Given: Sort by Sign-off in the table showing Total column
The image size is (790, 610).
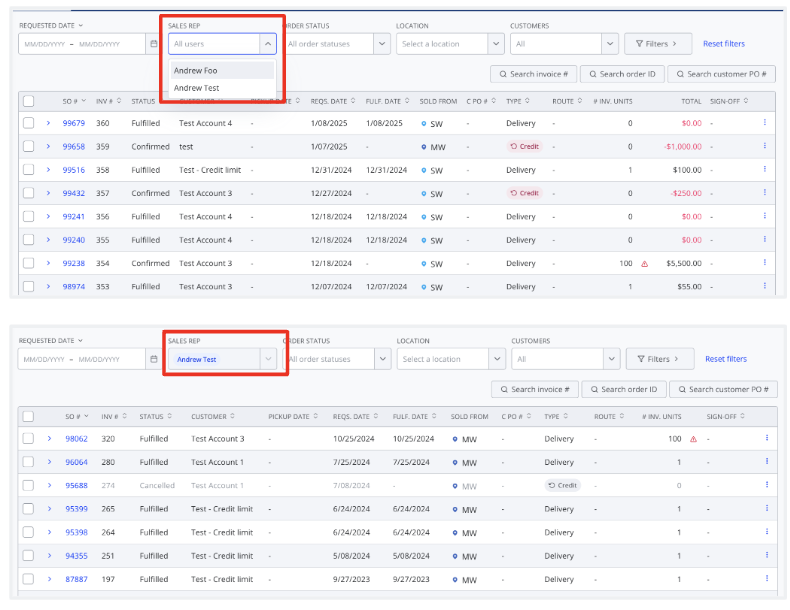Looking at the screenshot, I should 729,101.
